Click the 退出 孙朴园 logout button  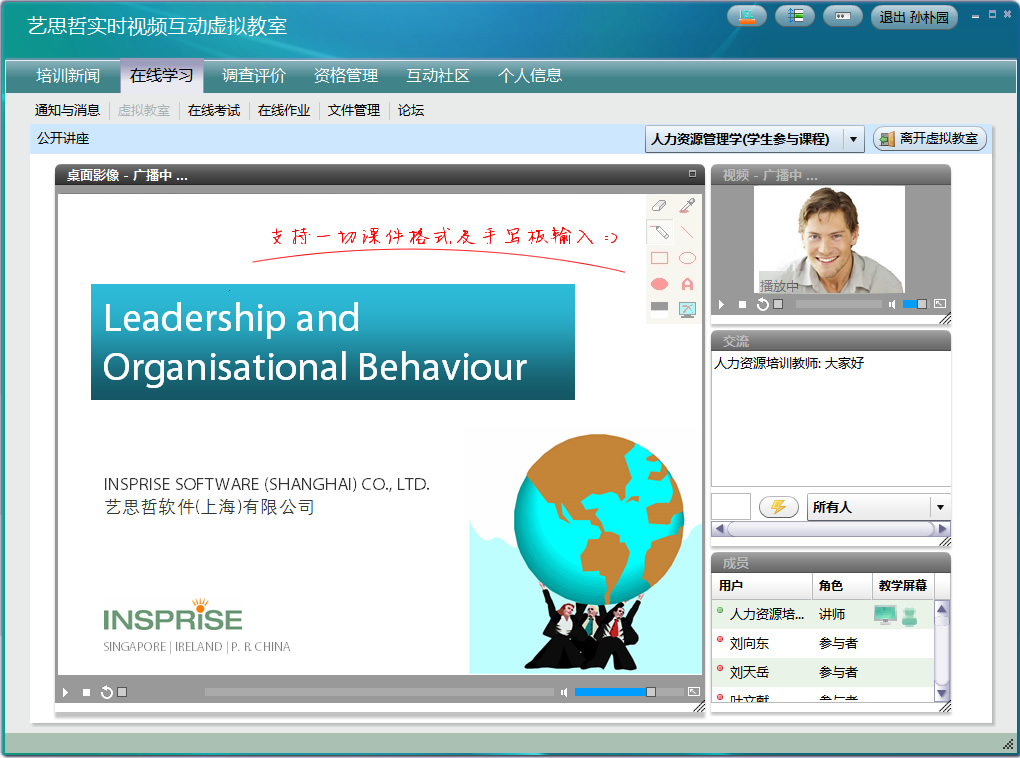pos(914,17)
